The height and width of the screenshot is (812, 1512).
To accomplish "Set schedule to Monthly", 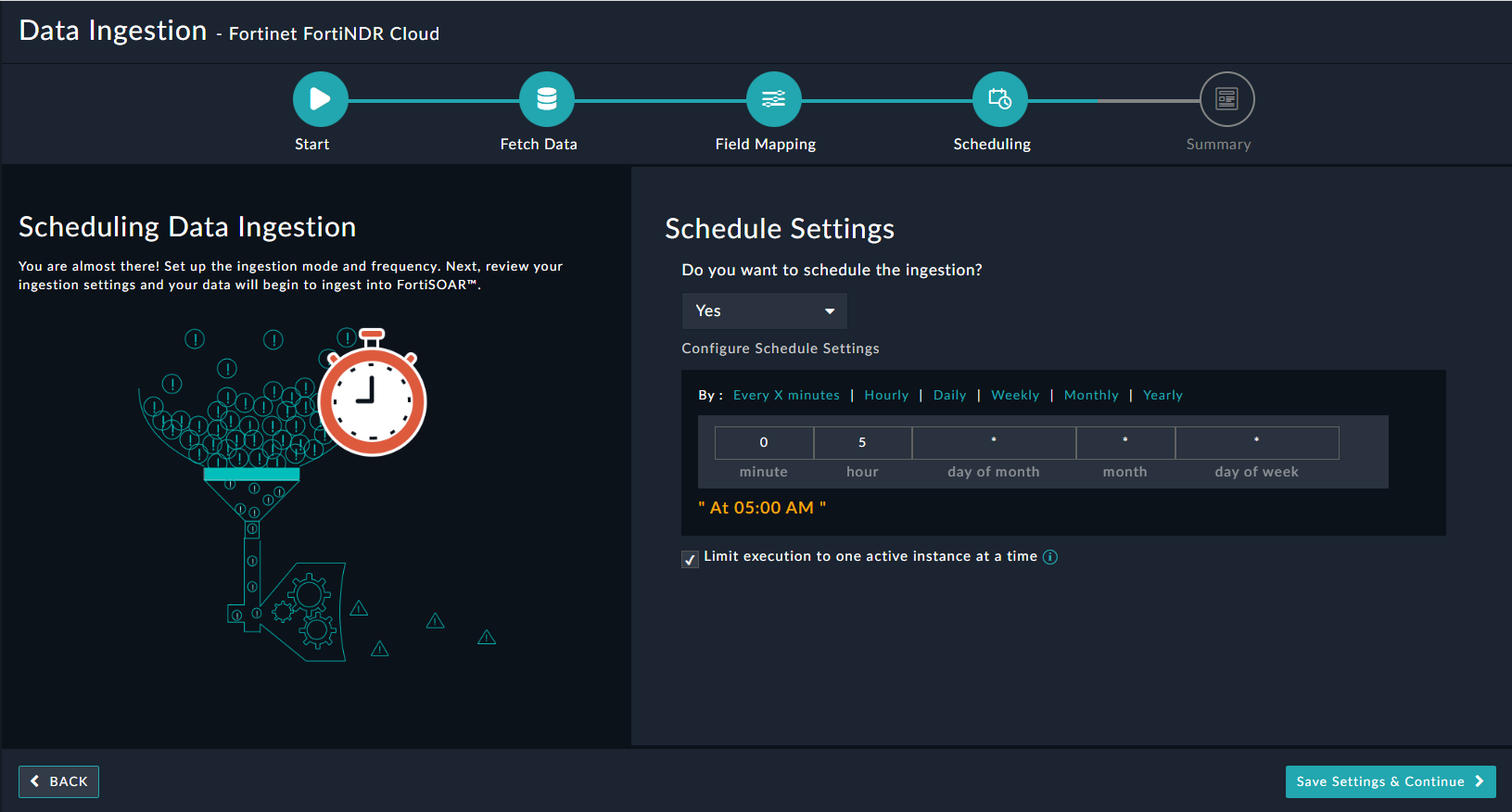I will (1091, 395).
